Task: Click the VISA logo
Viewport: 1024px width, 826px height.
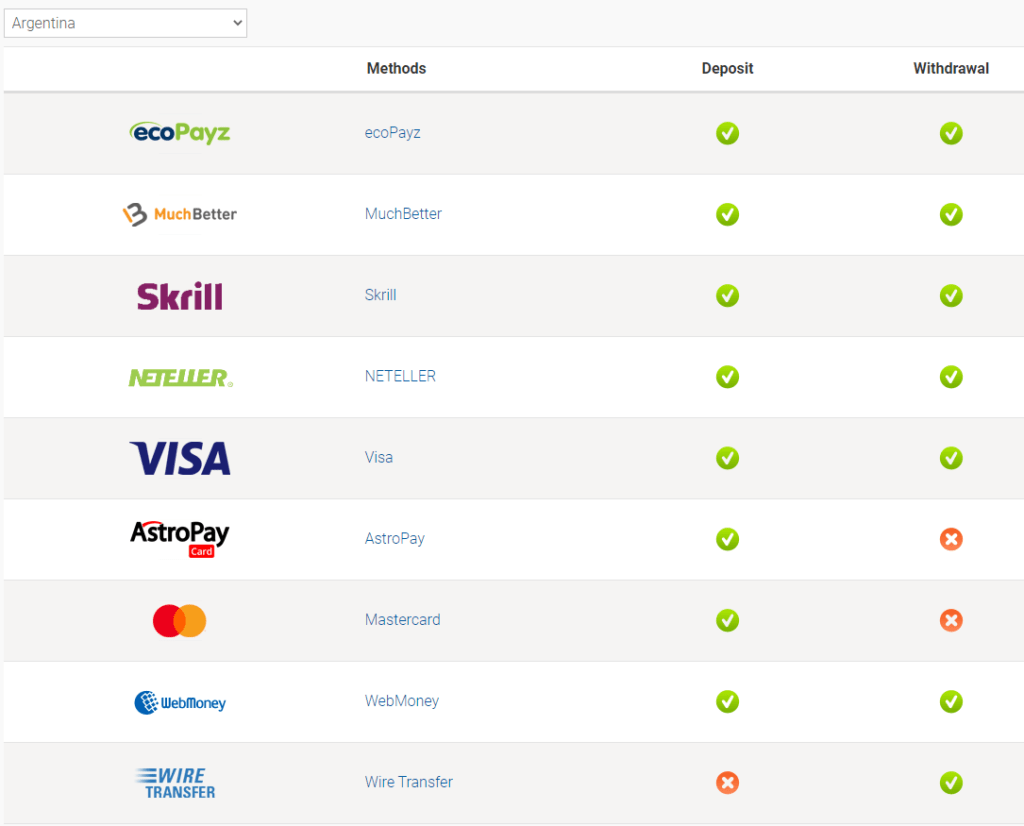Action: pos(180,458)
